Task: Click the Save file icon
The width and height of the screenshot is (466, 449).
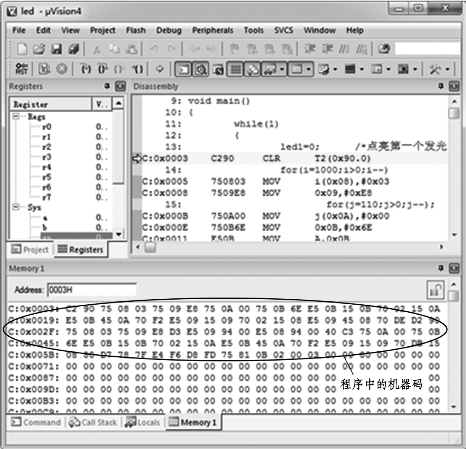Action: [x=56, y=49]
